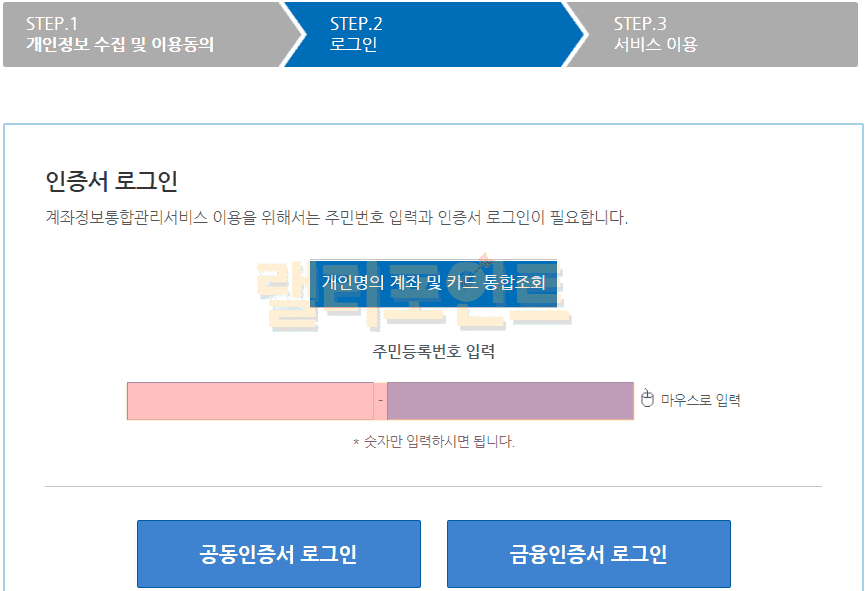Click the mouse input icon
This screenshot has height=591, width=866.
click(x=646, y=400)
